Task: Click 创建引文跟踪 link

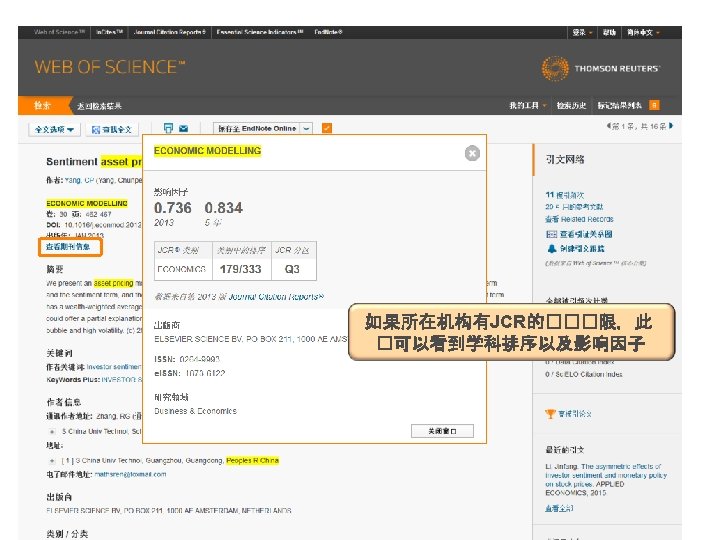Action: point(582,248)
